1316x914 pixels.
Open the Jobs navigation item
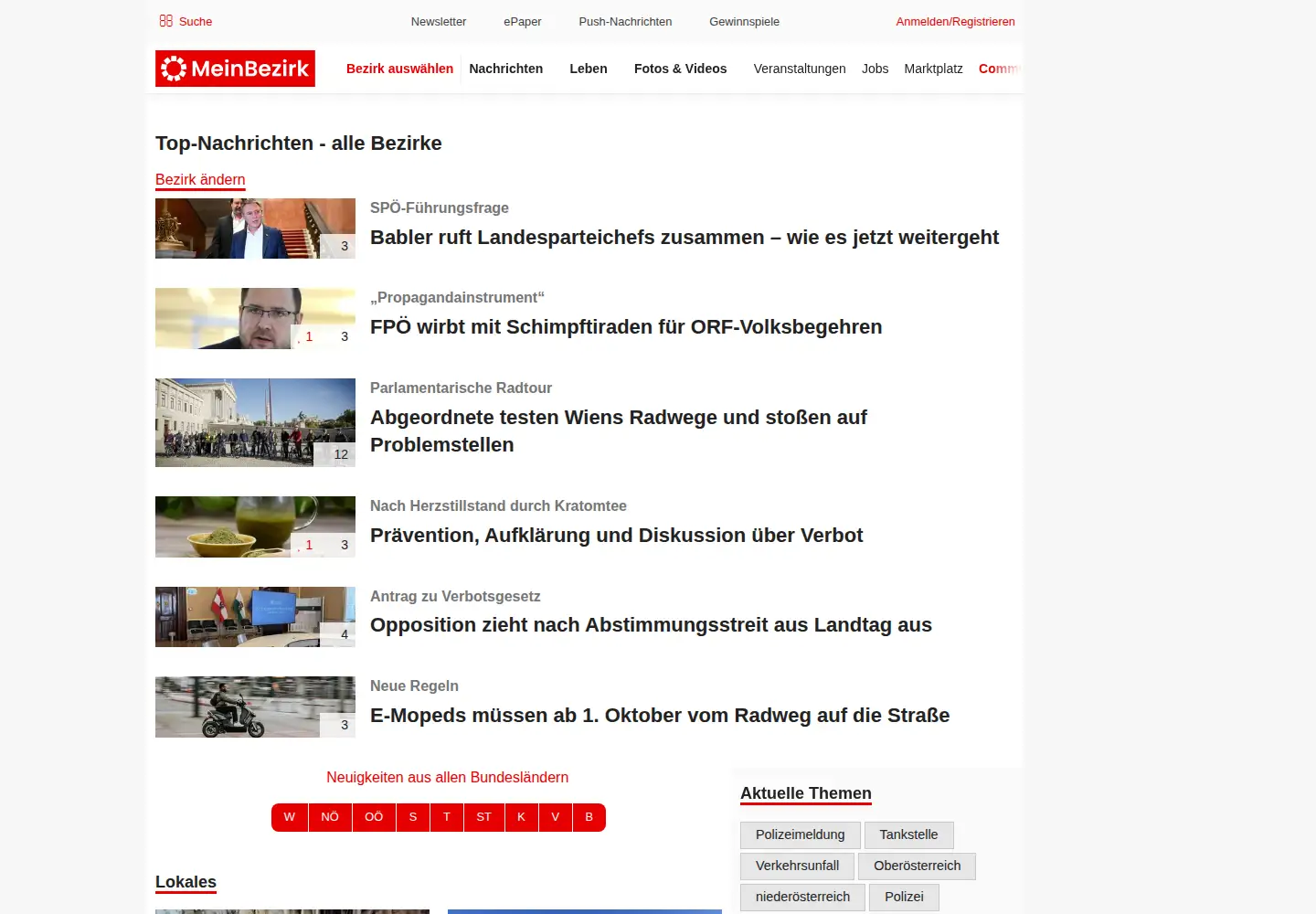(875, 69)
